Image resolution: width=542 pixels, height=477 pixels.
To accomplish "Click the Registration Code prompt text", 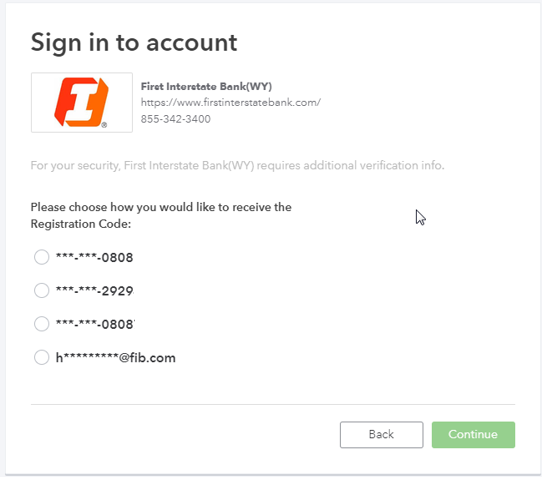I will click(x=161, y=215).
